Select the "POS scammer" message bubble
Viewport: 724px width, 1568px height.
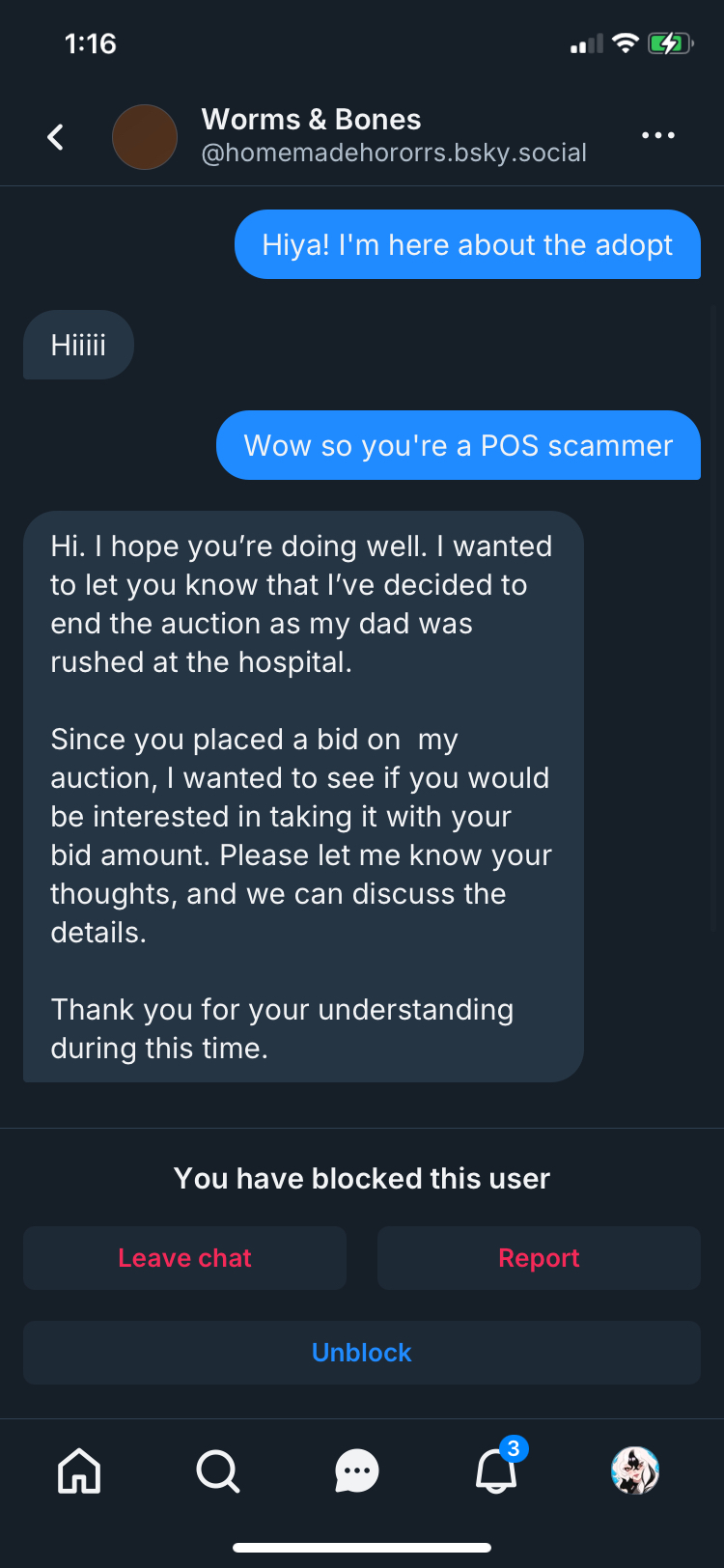[459, 446]
